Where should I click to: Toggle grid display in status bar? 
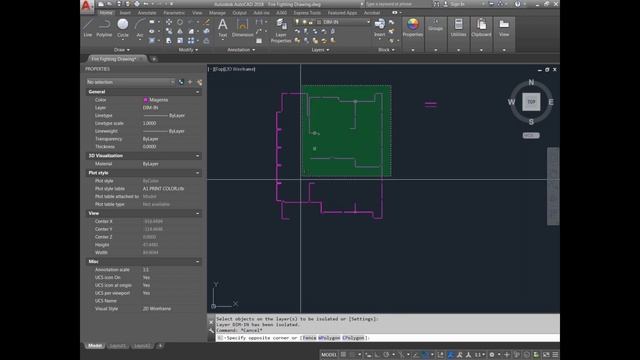click(x=343, y=355)
